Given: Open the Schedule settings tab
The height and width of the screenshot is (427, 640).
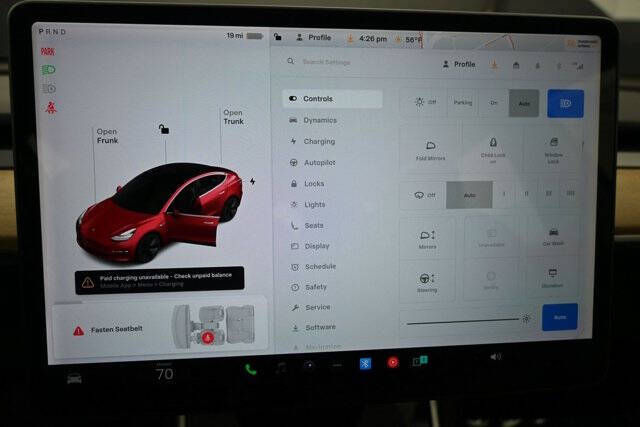Looking at the screenshot, I should tap(313, 267).
